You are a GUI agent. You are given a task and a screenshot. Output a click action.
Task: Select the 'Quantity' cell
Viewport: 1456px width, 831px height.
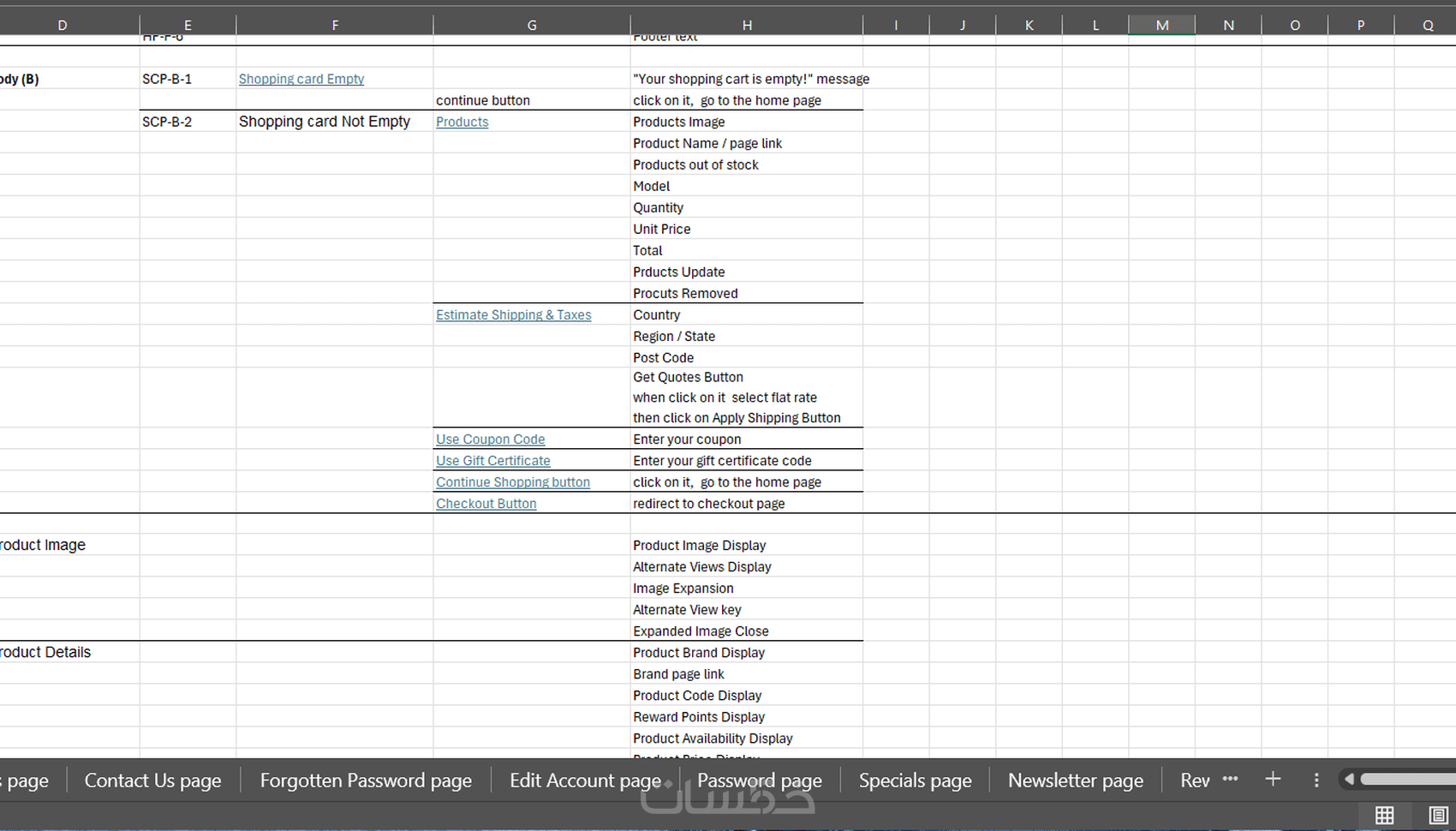click(747, 207)
